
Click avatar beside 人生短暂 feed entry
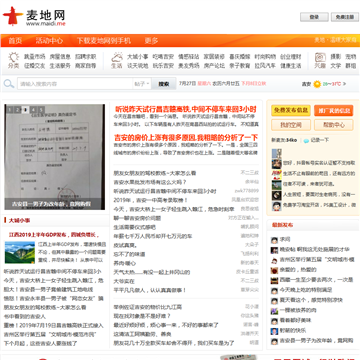tap(276, 195)
